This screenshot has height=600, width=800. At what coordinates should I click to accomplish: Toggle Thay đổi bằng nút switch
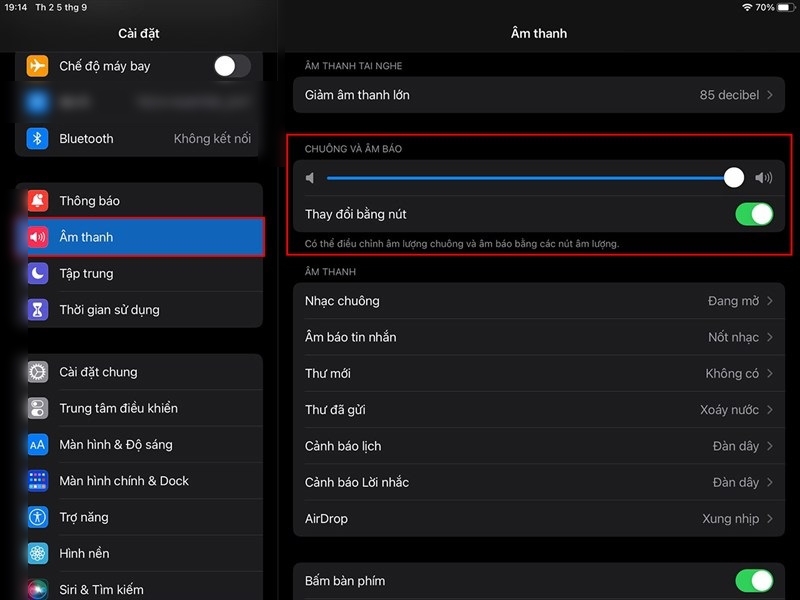754,214
